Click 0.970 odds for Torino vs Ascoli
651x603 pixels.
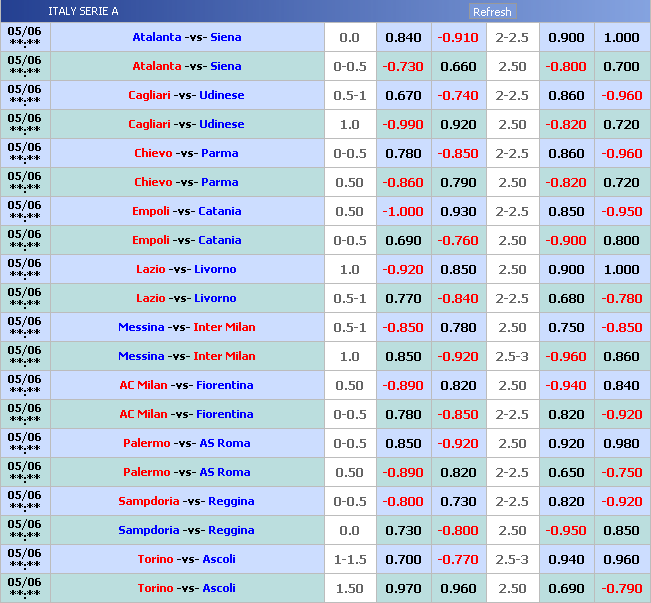403,588
